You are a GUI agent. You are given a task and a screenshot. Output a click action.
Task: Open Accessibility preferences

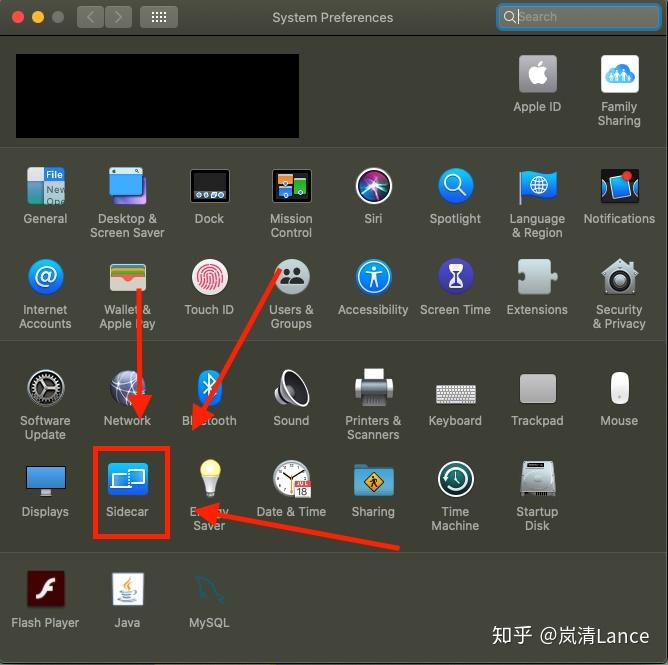(374, 277)
